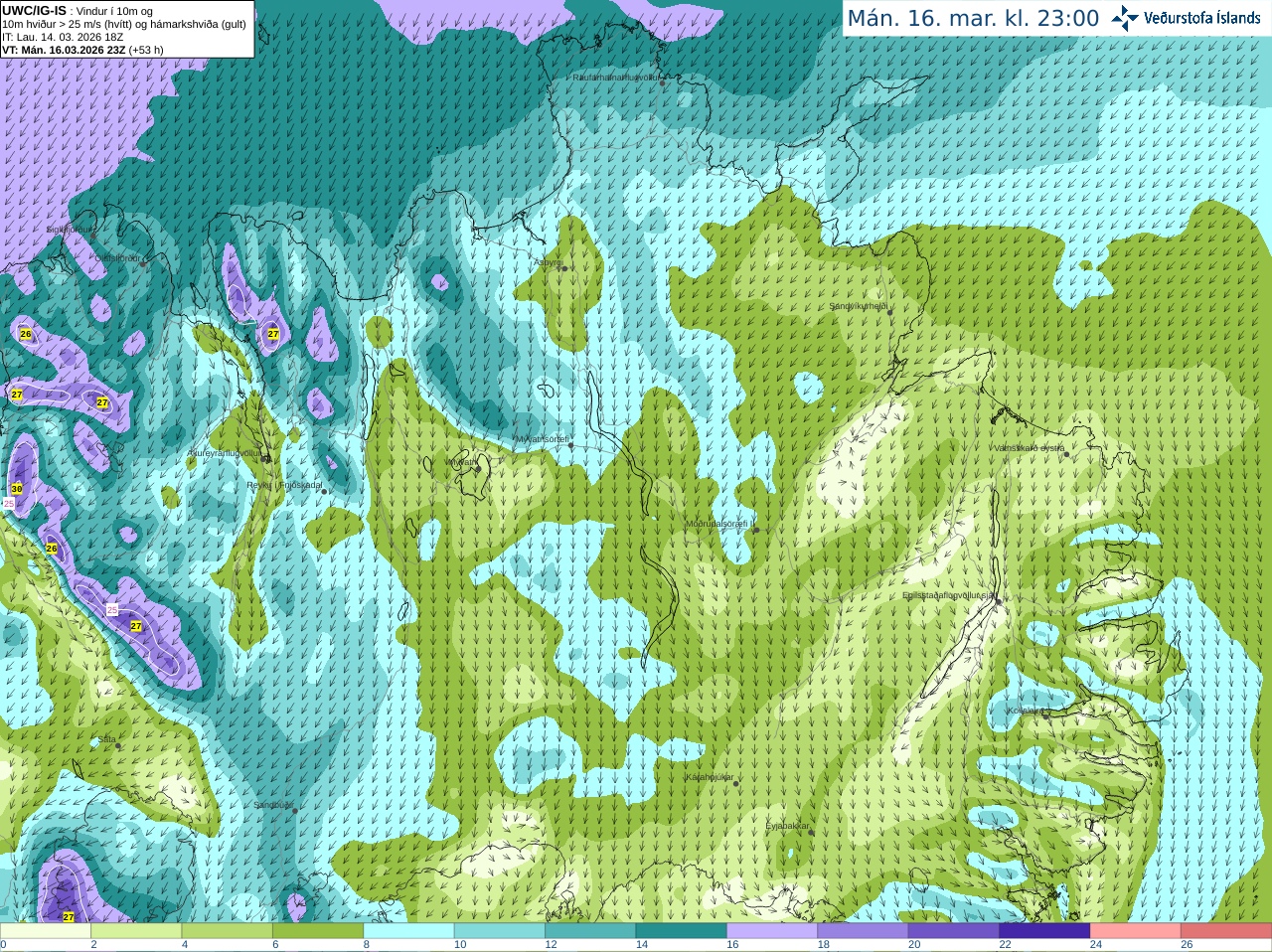Click the Raufarhafnarflugvöllur station label
1272x952 pixels.
click(615, 77)
